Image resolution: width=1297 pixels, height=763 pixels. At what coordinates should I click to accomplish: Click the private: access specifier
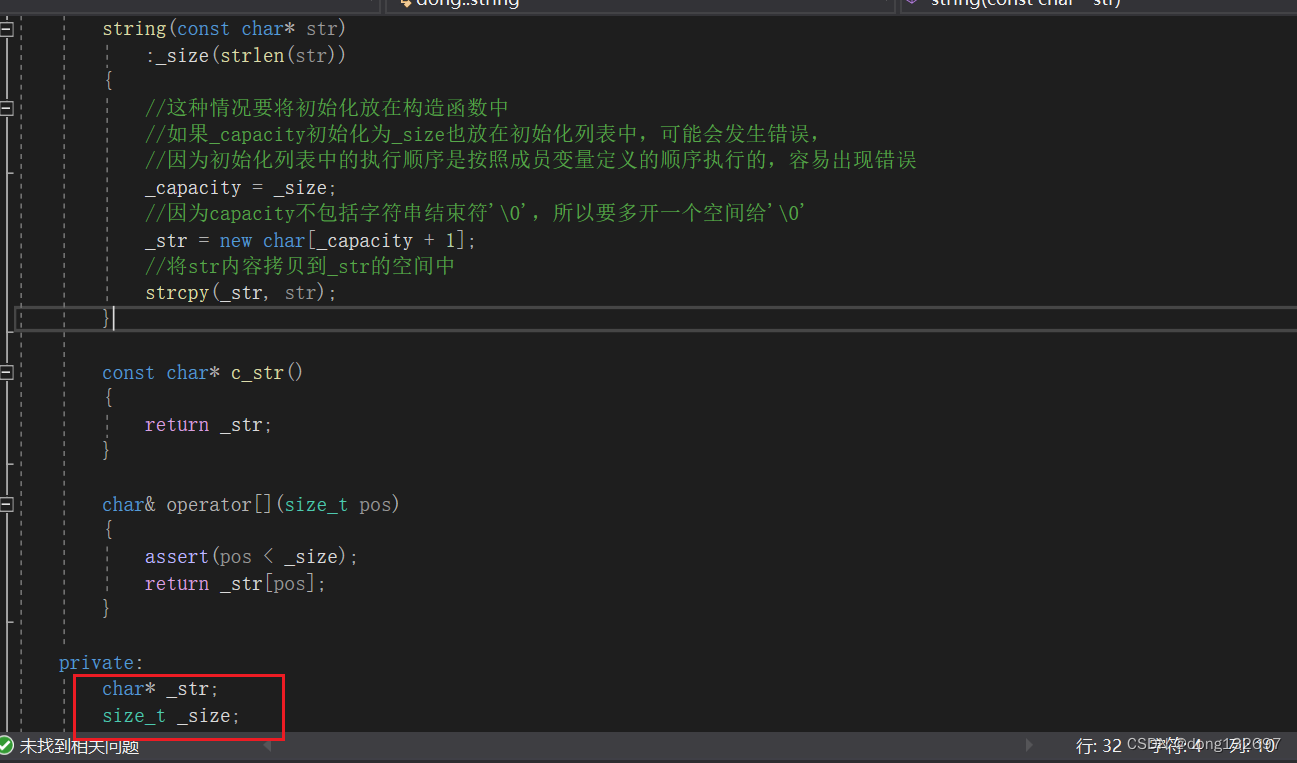[101, 663]
